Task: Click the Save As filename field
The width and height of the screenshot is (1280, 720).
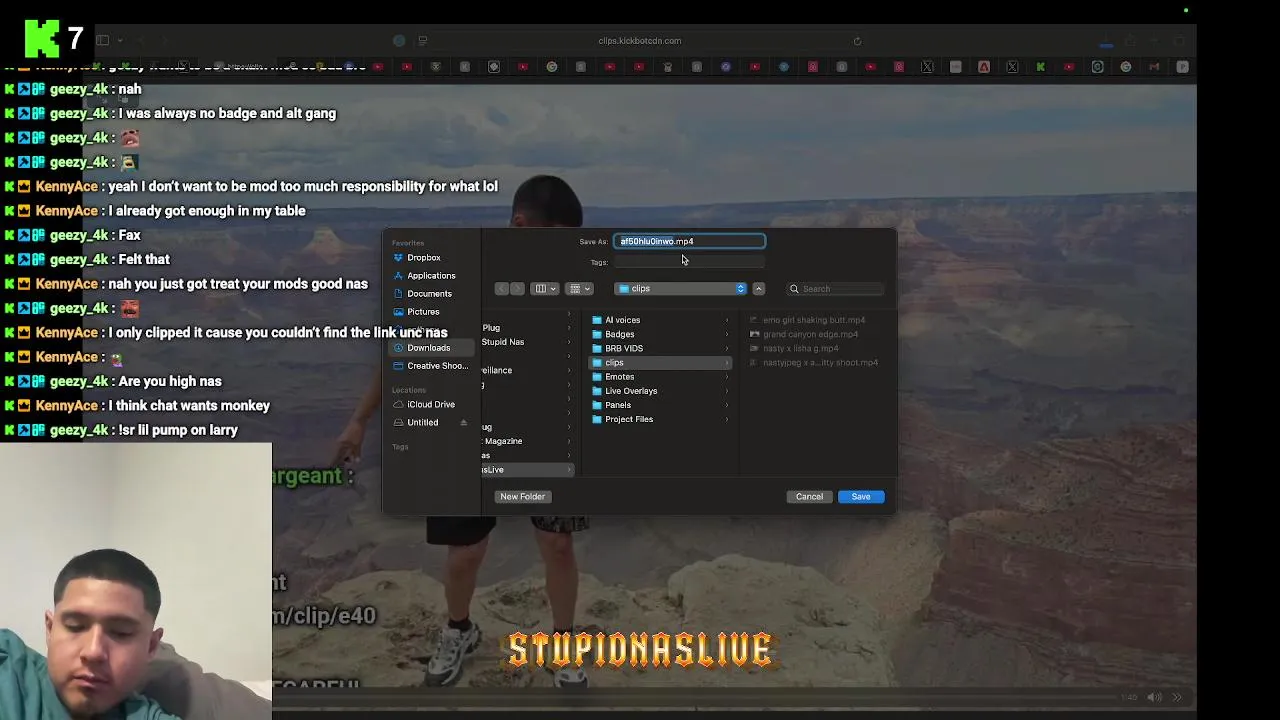Action: 689,241
